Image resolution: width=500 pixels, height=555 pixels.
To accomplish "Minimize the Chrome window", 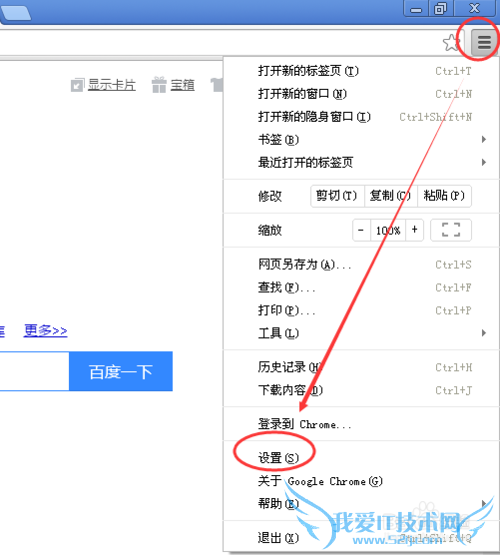I will click(416, 8).
